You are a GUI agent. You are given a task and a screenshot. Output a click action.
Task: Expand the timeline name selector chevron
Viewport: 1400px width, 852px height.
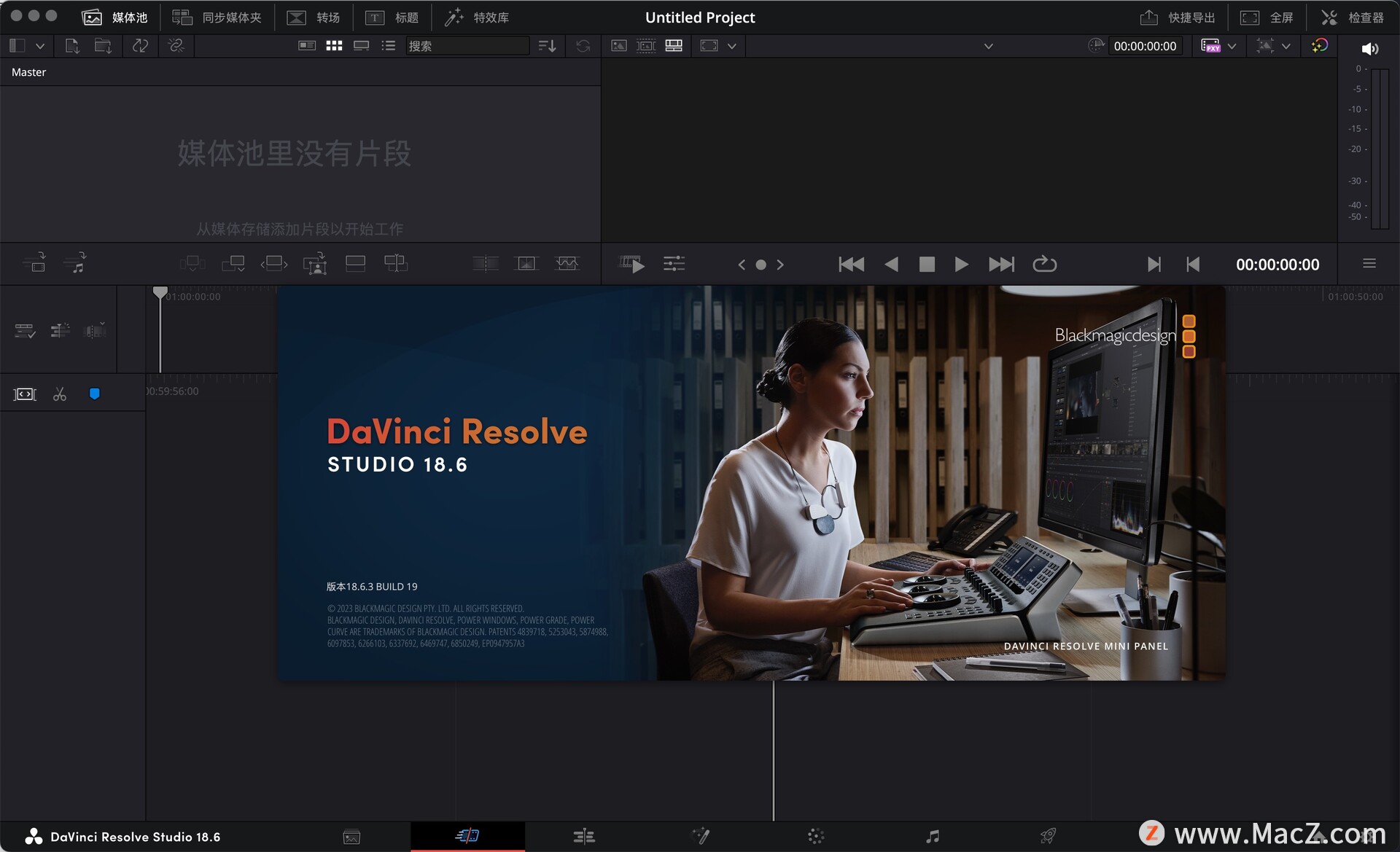point(988,46)
